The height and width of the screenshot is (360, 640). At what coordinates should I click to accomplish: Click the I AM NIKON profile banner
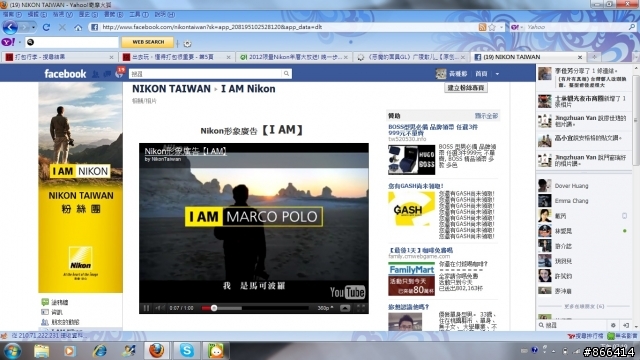tap(80, 187)
